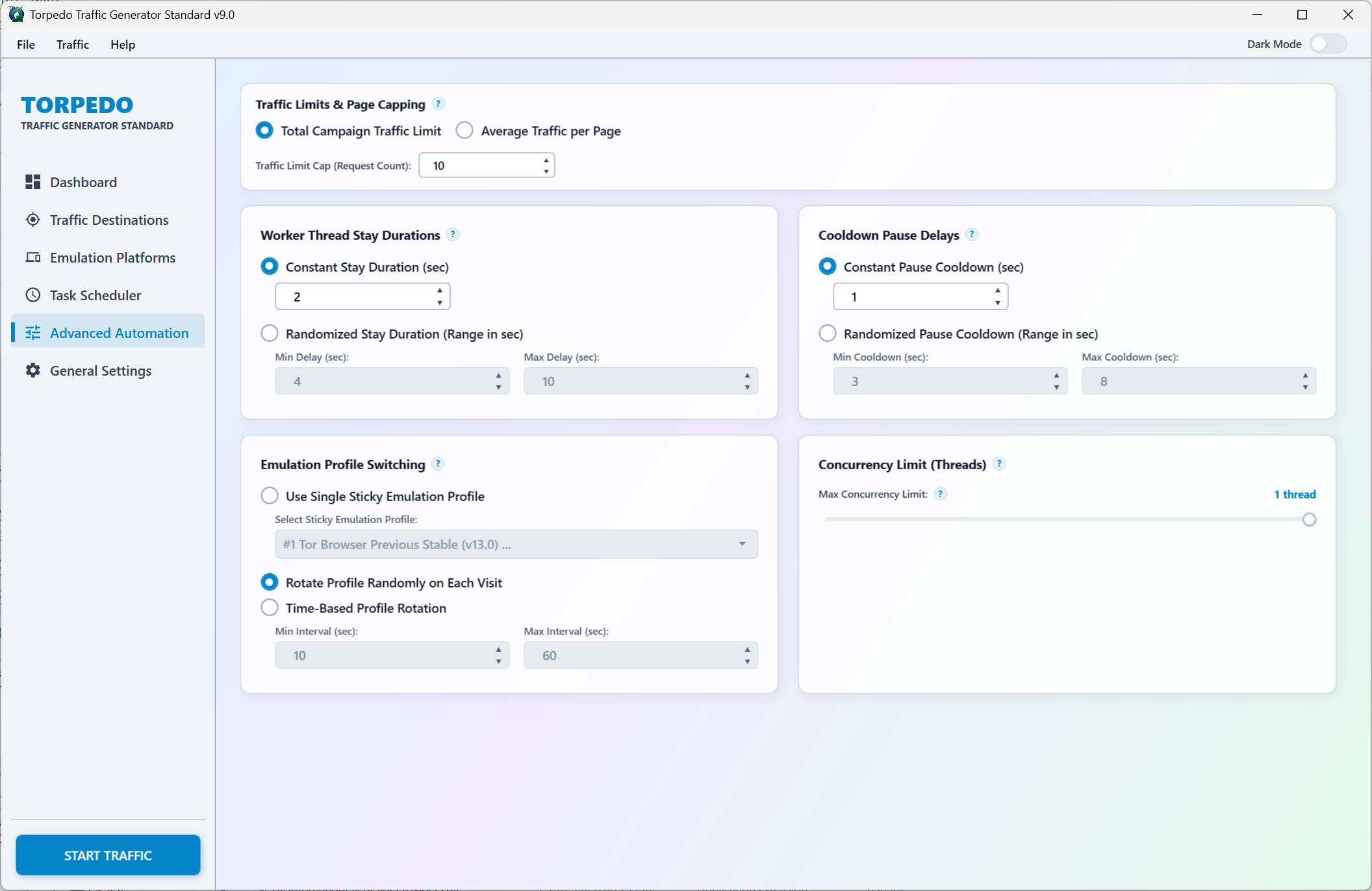The width and height of the screenshot is (1372, 891).
Task: Open the Sticky Emulation Profile dropdown
Action: pos(516,544)
